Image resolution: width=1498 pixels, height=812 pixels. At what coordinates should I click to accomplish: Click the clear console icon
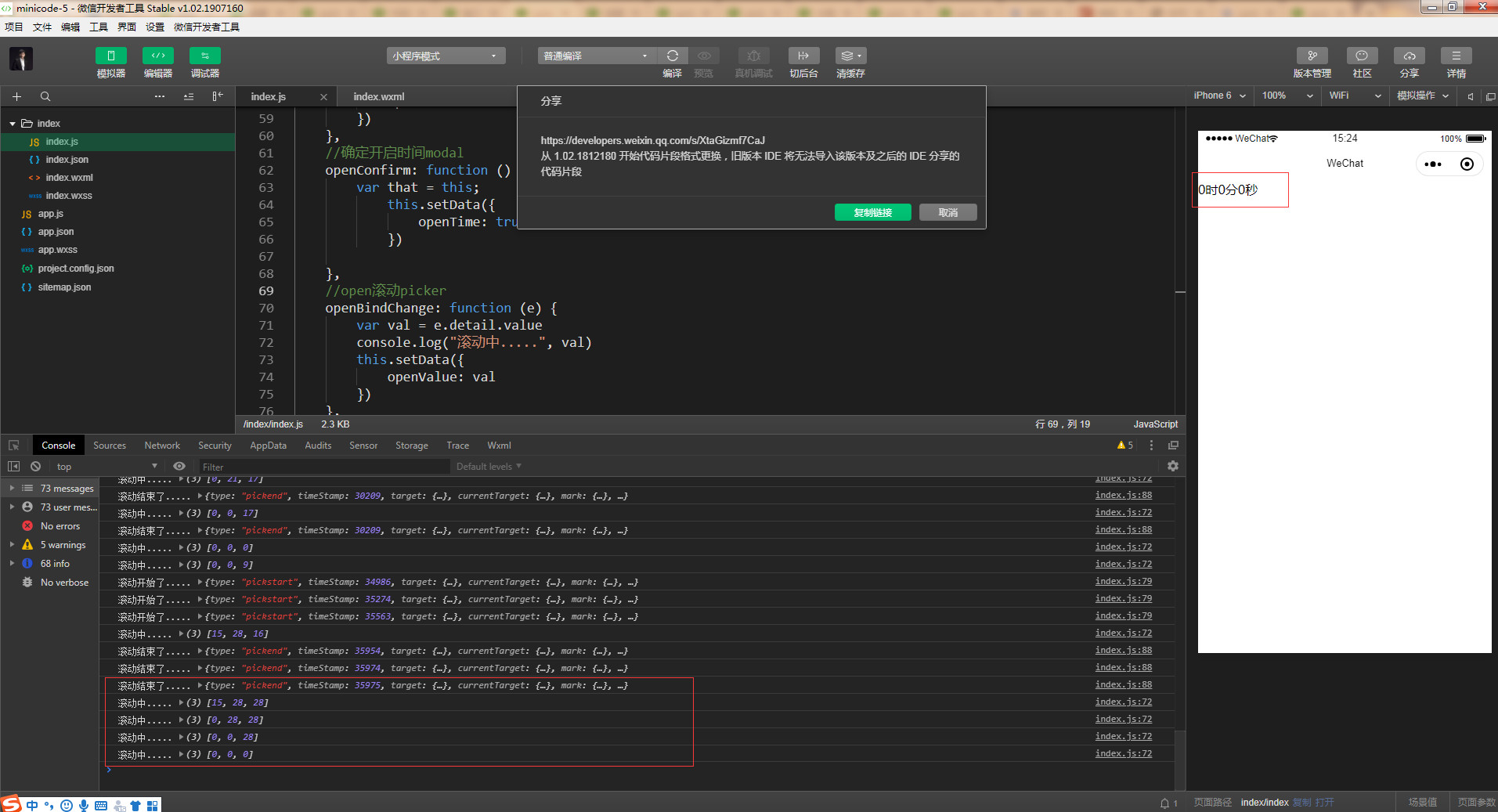click(x=35, y=466)
